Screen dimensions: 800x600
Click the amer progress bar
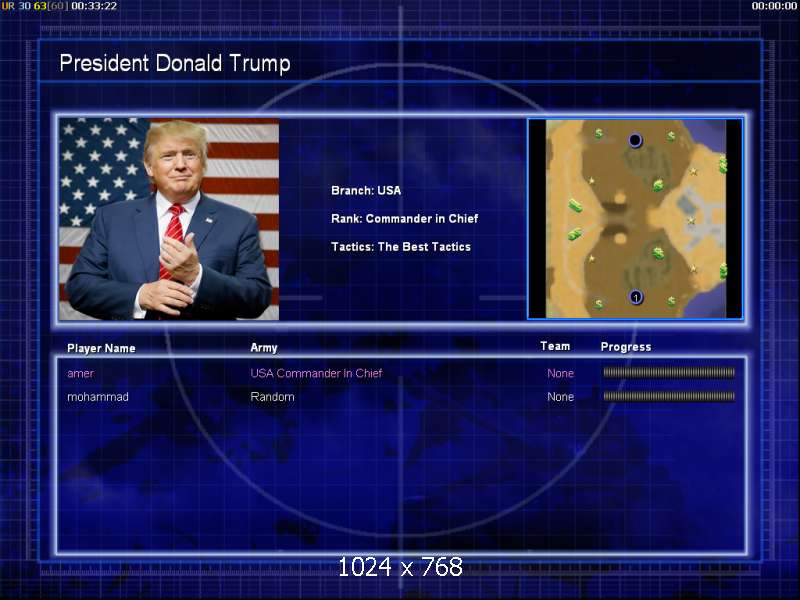click(x=669, y=373)
